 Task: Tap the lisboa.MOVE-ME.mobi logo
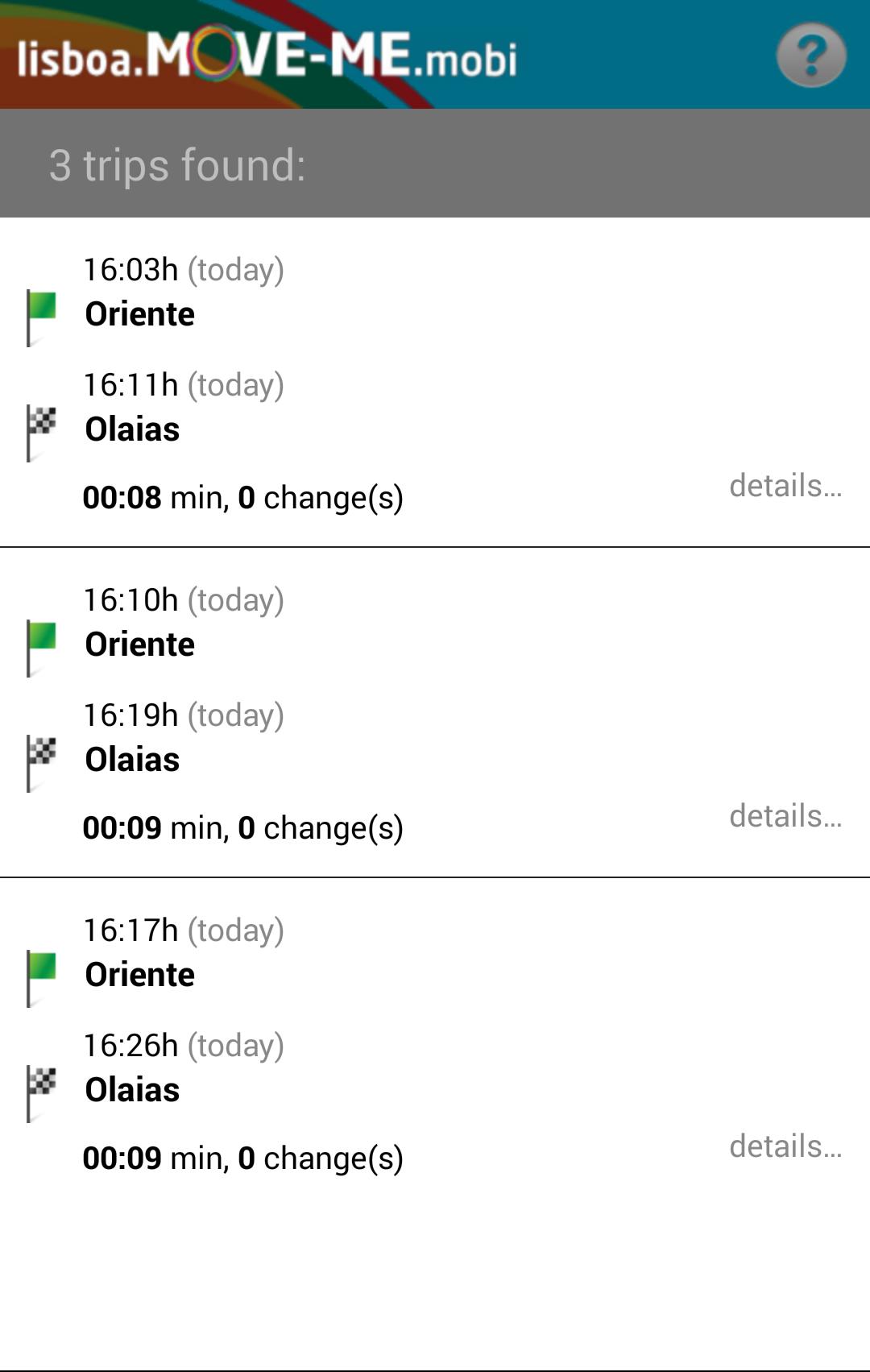pos(267,56)
